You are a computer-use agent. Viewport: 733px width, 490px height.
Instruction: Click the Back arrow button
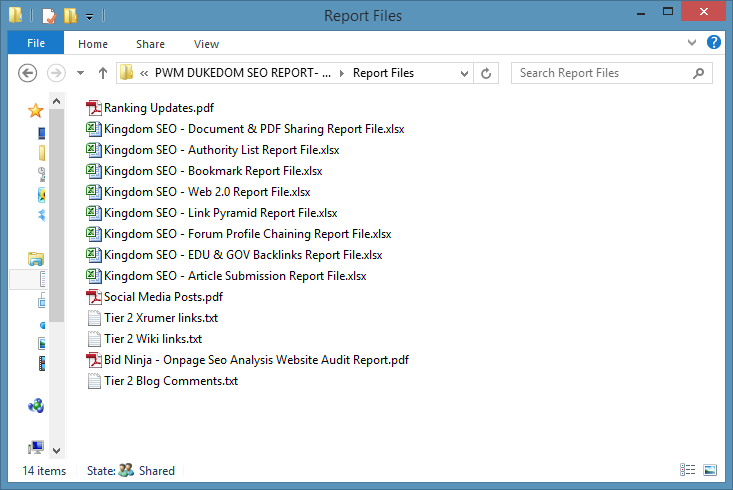point(28,73)
